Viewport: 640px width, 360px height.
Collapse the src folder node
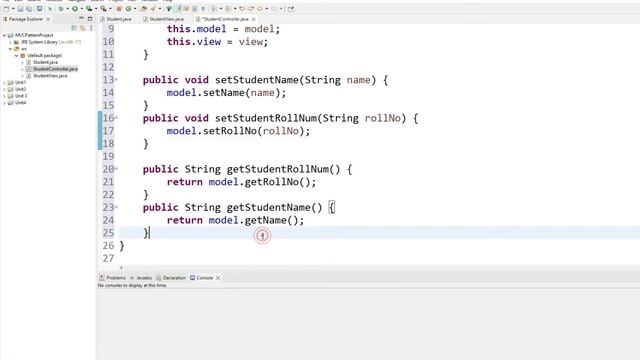pyautogui.click(x=10, y=49)
